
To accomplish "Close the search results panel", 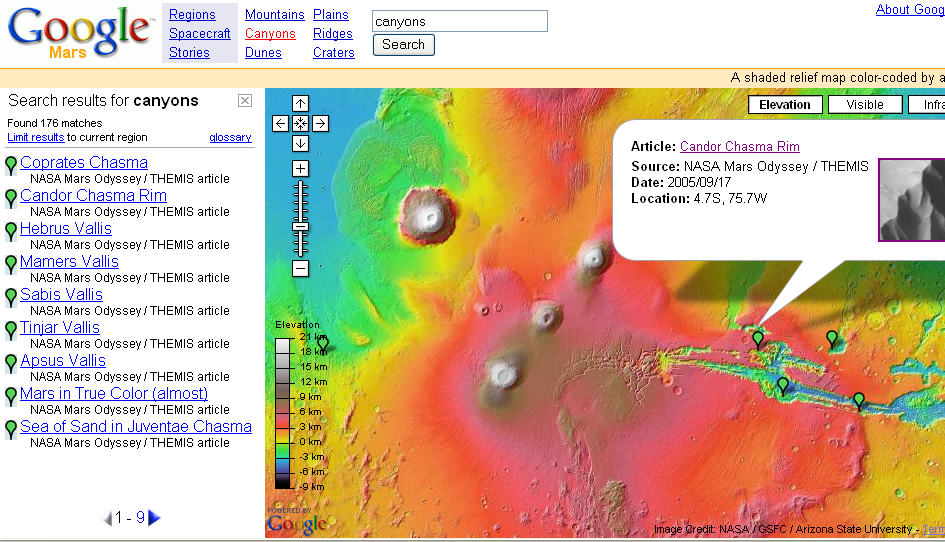I will 245,101.
